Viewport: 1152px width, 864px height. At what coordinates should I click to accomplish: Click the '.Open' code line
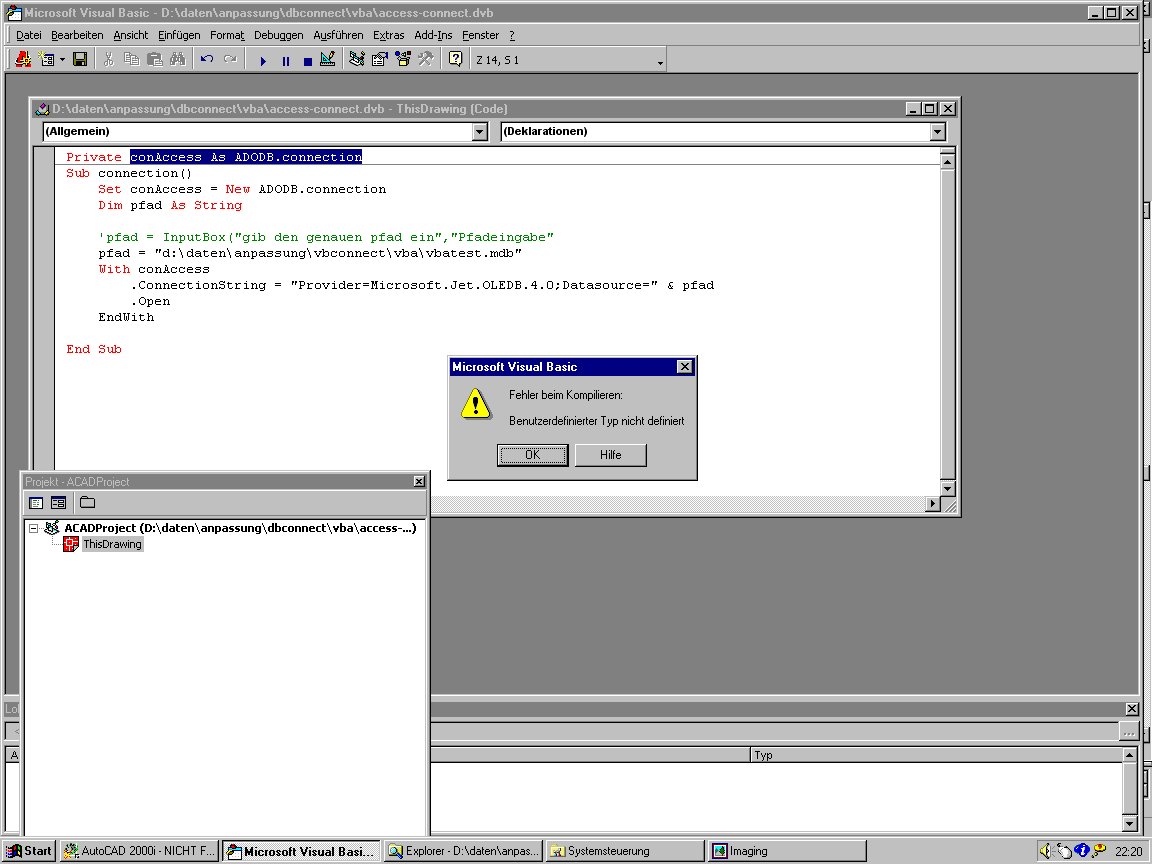click(x=151, y=301)
